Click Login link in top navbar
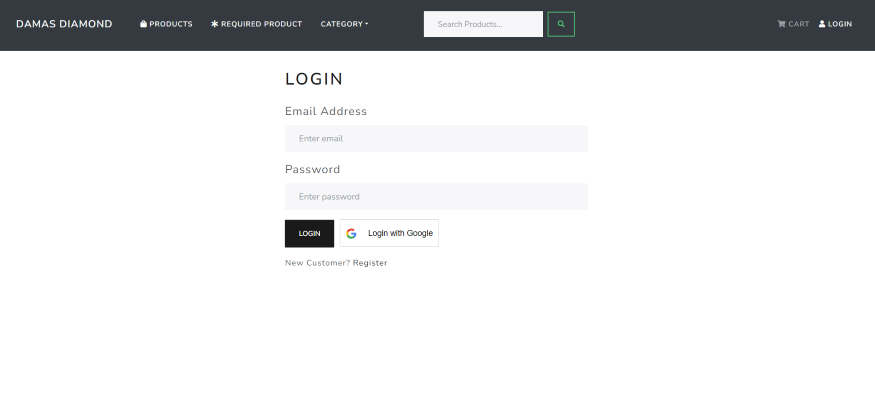 point(835,24)
